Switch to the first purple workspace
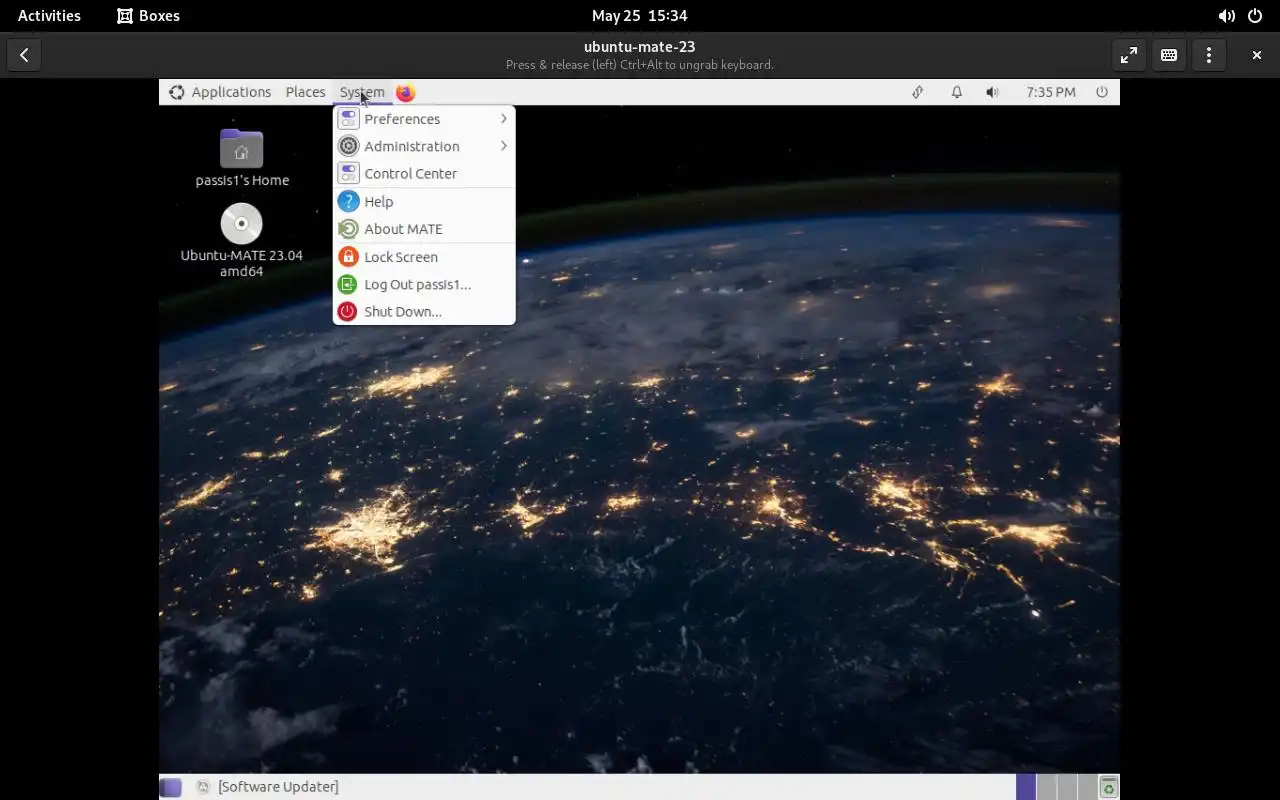The width and height of the screenshot is (1280, 800). point(1026,787)
